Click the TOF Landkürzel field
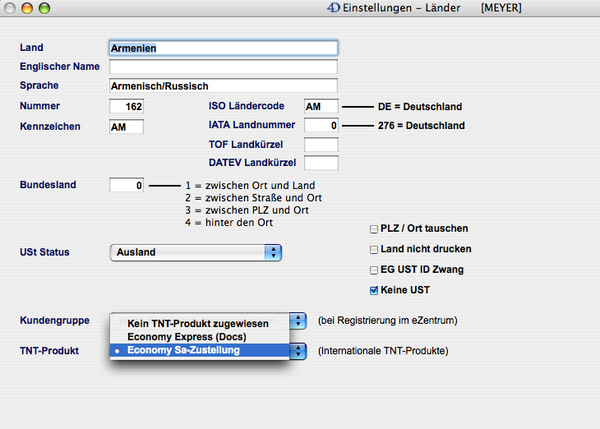This screenshot has width=600, height=429. pos(321,145)
